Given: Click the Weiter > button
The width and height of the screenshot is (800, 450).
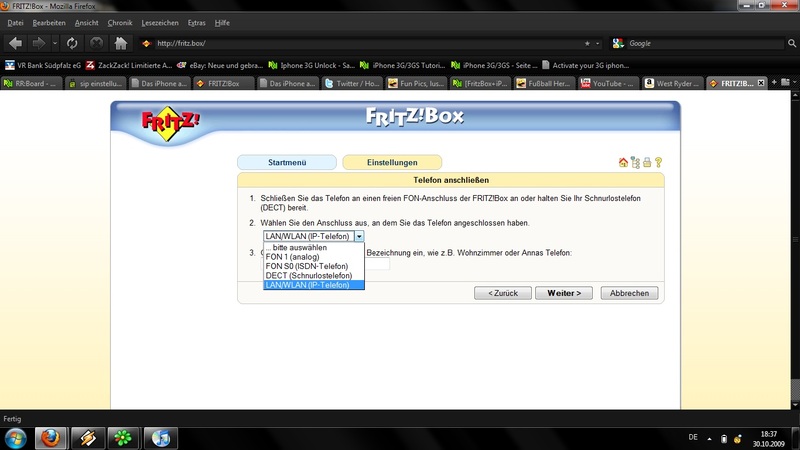Looking at the screenshot, I should coord(564,293).
